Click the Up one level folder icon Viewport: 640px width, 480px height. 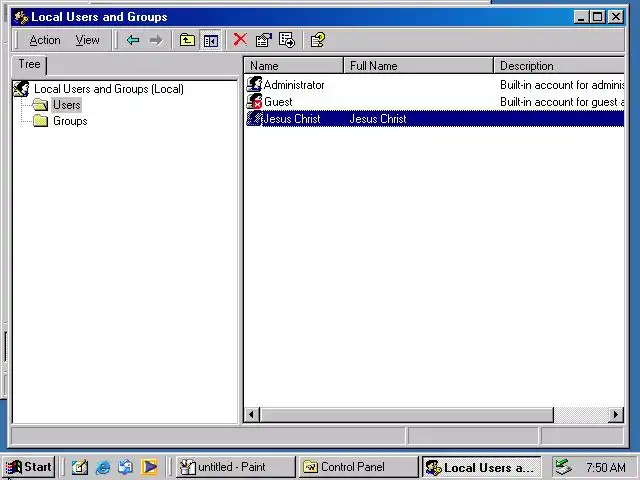point(187,40)
